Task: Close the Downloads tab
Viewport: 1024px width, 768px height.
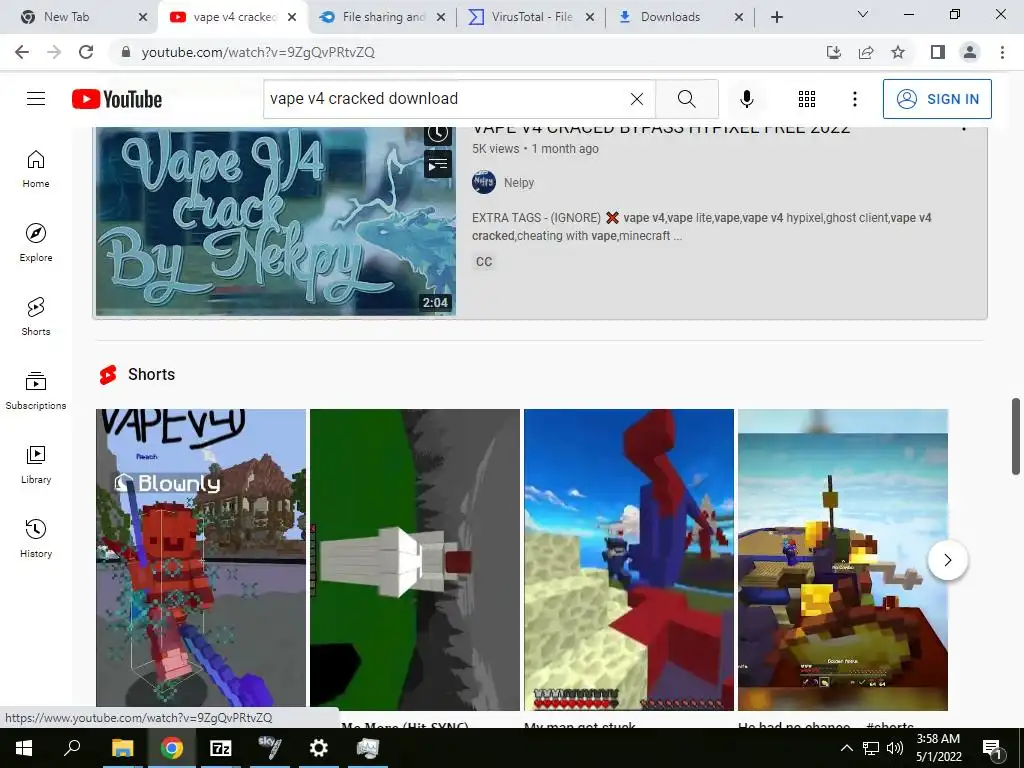Action: tap(739, 17)
